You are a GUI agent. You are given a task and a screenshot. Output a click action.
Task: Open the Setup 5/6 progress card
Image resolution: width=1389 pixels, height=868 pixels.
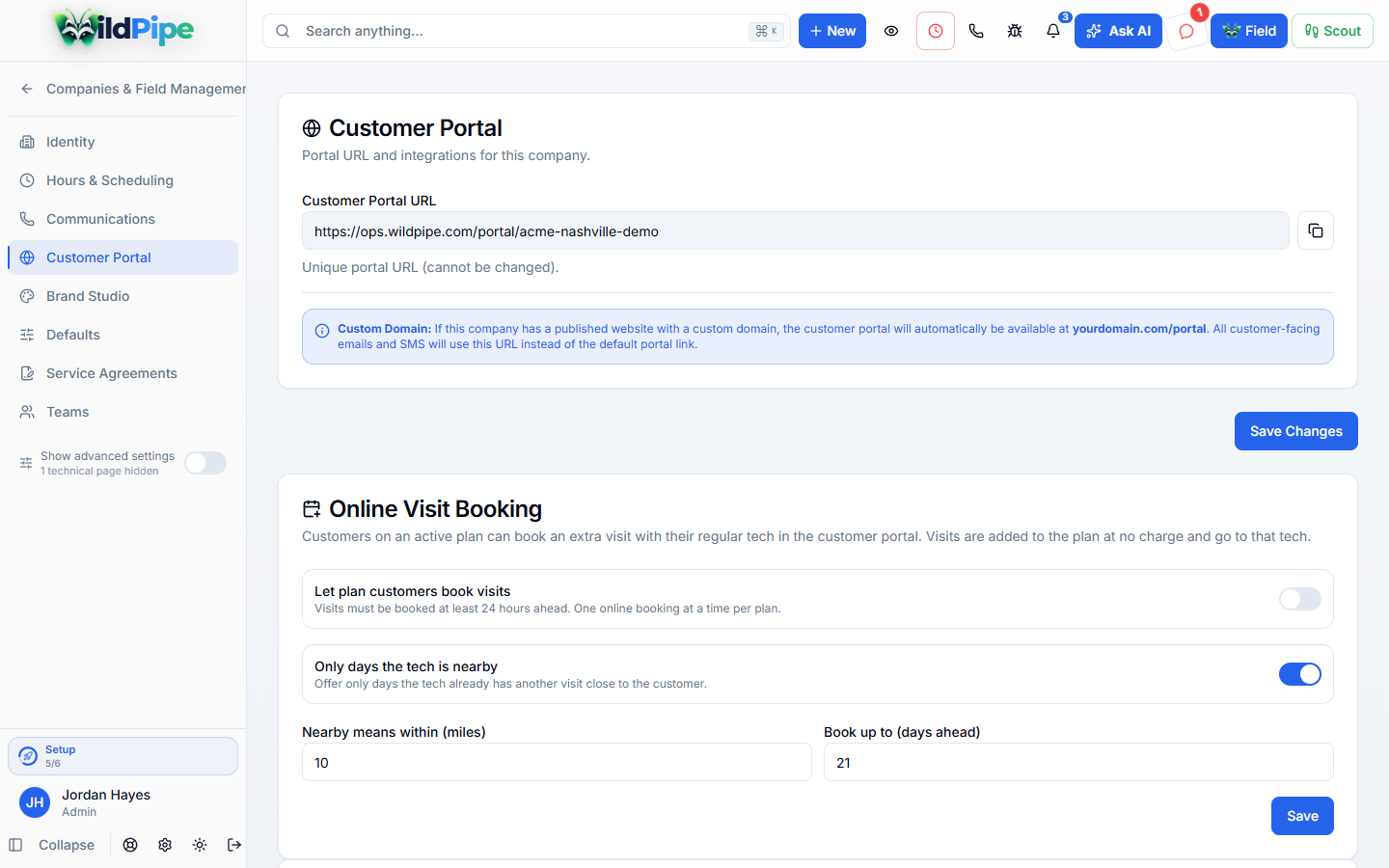[123, 756]
